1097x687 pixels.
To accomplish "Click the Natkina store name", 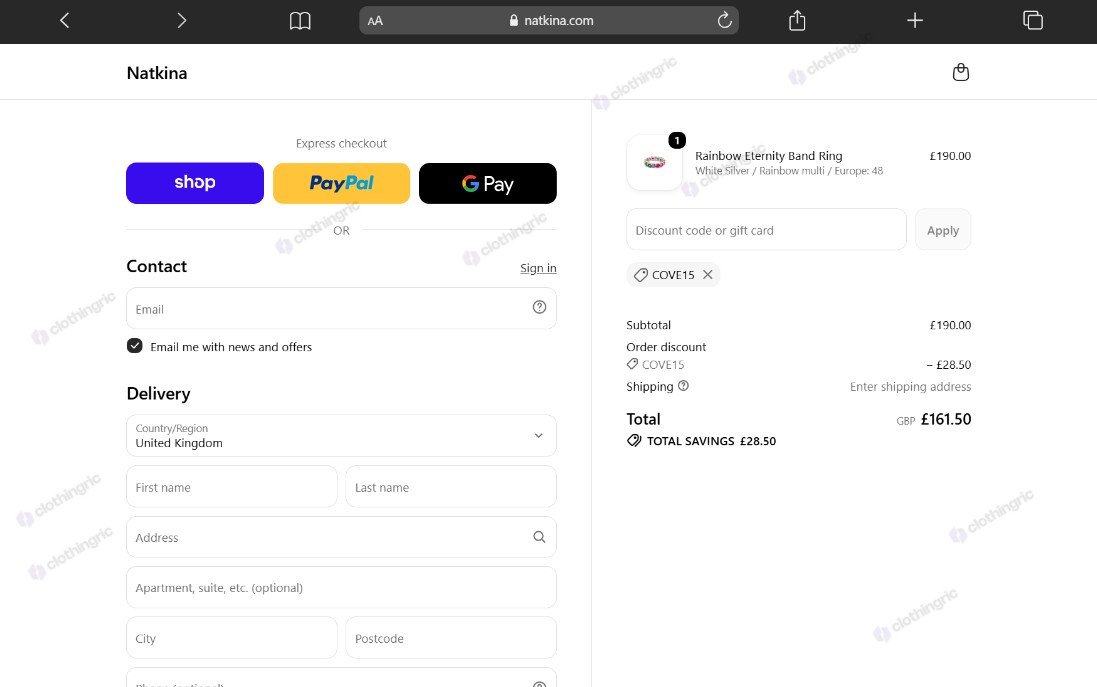I will tap(157, 73).
